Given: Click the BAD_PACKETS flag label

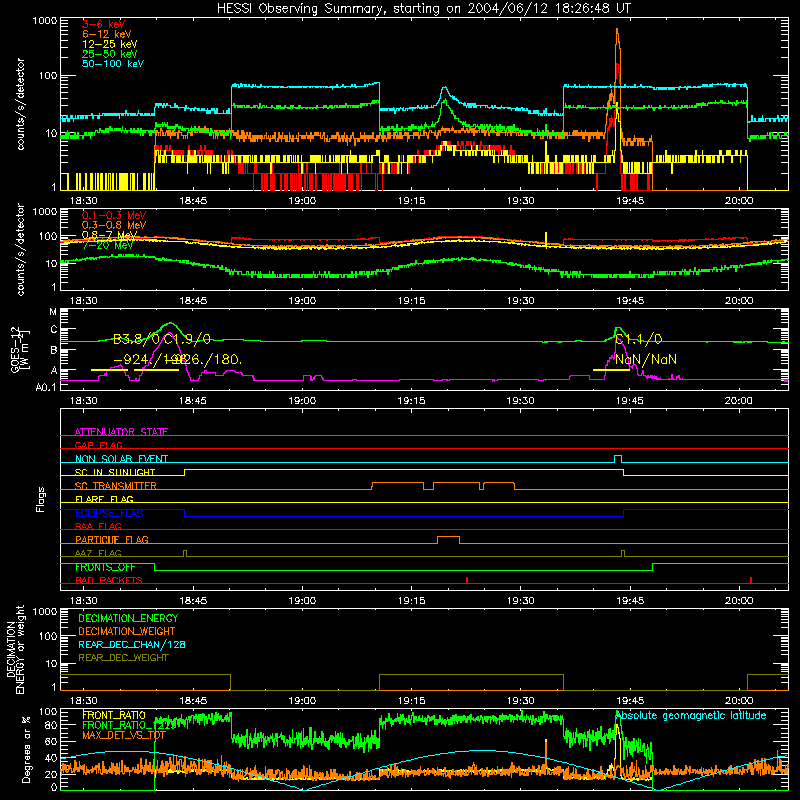Looking at the screenshot, I should (x=109, y=580).
